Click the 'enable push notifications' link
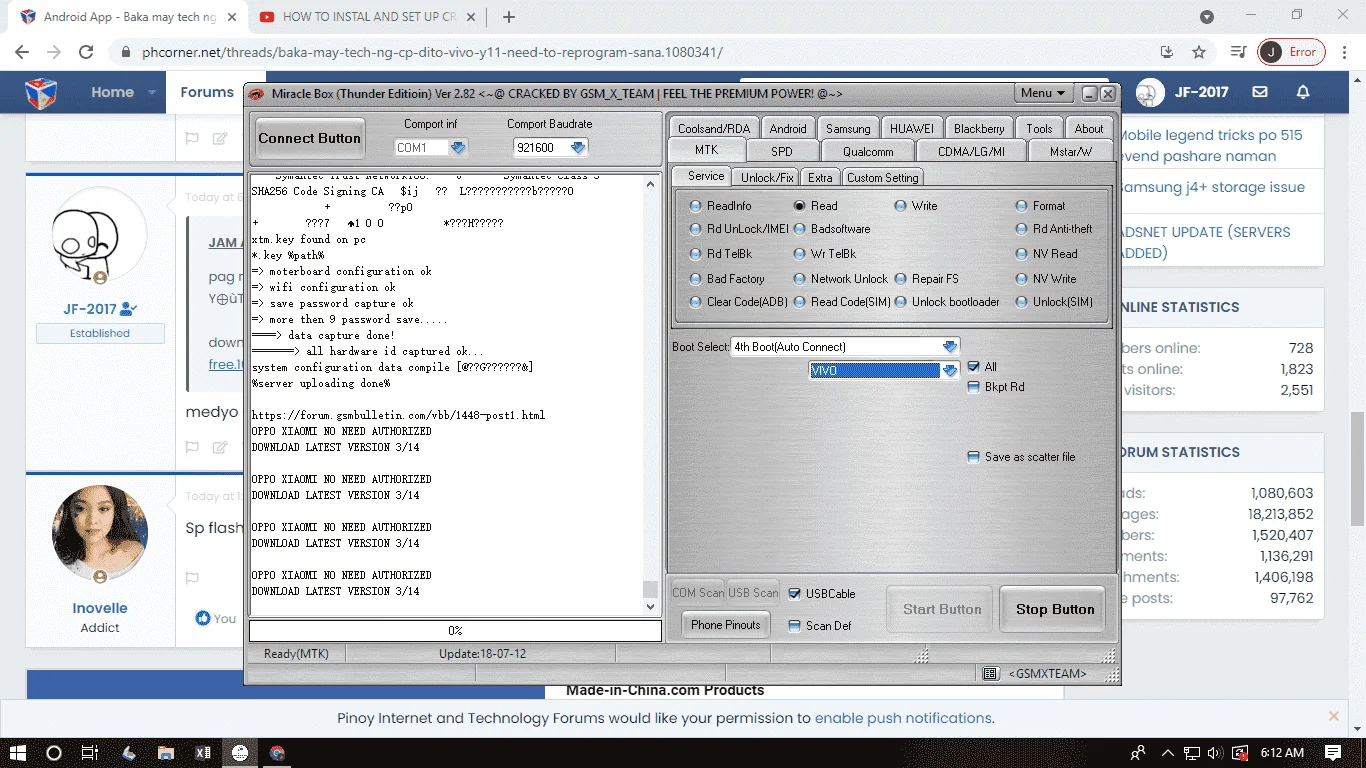1366x768 pixels. tap(903, 718)
